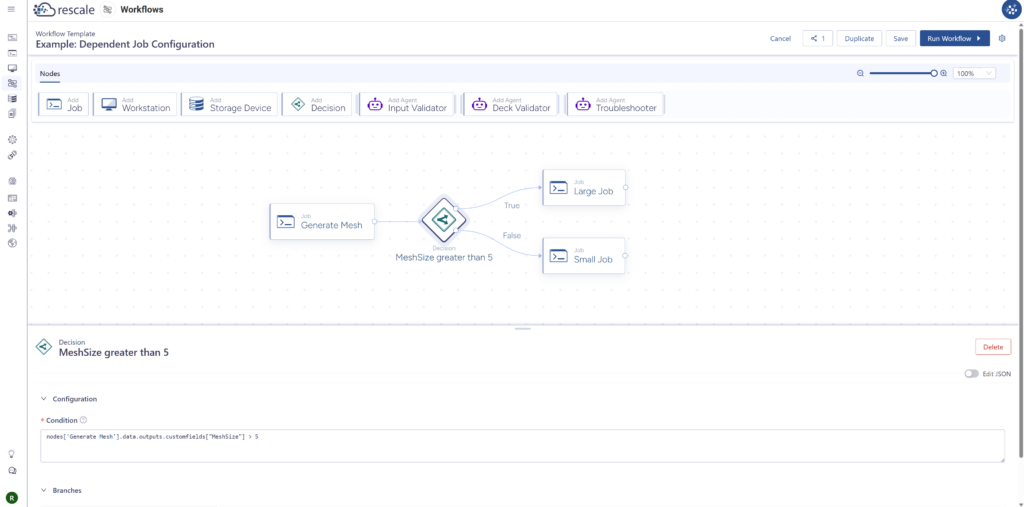Select the Decision diamond node on canvas
The height and width of the screenshot is (507, 1024).
(x=443, y=220)
